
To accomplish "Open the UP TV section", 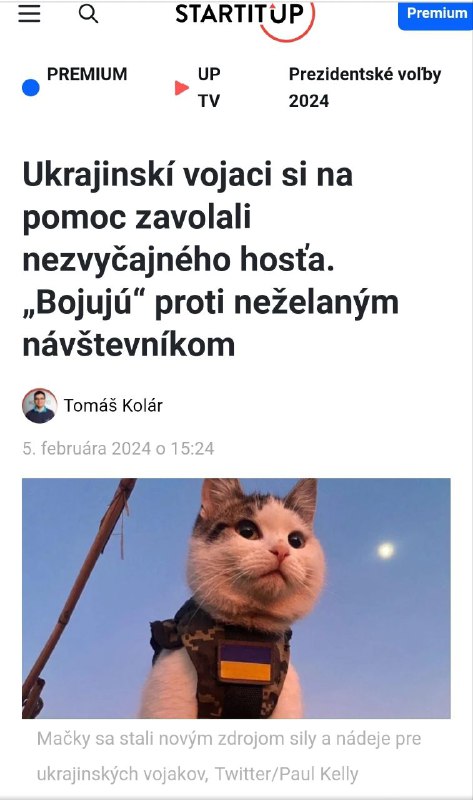I will [209, 87].
